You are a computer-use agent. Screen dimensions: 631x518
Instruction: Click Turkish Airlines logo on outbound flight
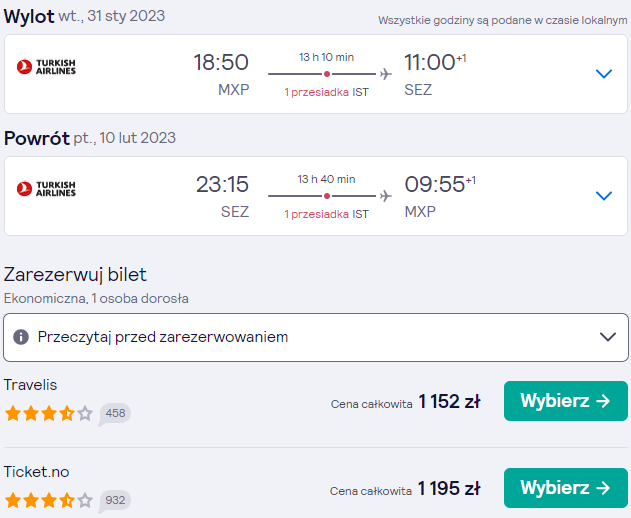pos(46,67)
